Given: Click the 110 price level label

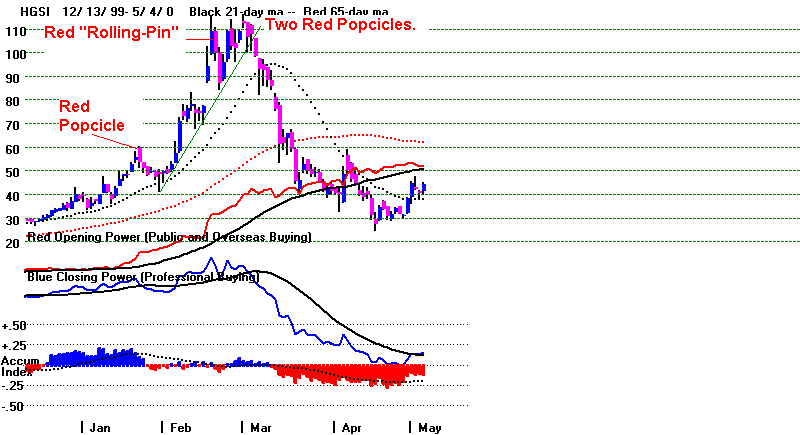Looking at the screenshot, I should pyautogui.click(x=14, y=31).
